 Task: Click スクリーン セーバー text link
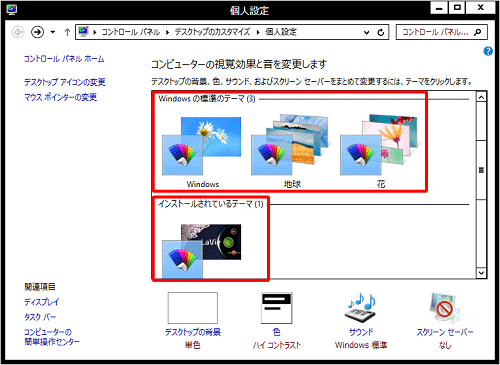pyautogui.click(x=445, y=332)
